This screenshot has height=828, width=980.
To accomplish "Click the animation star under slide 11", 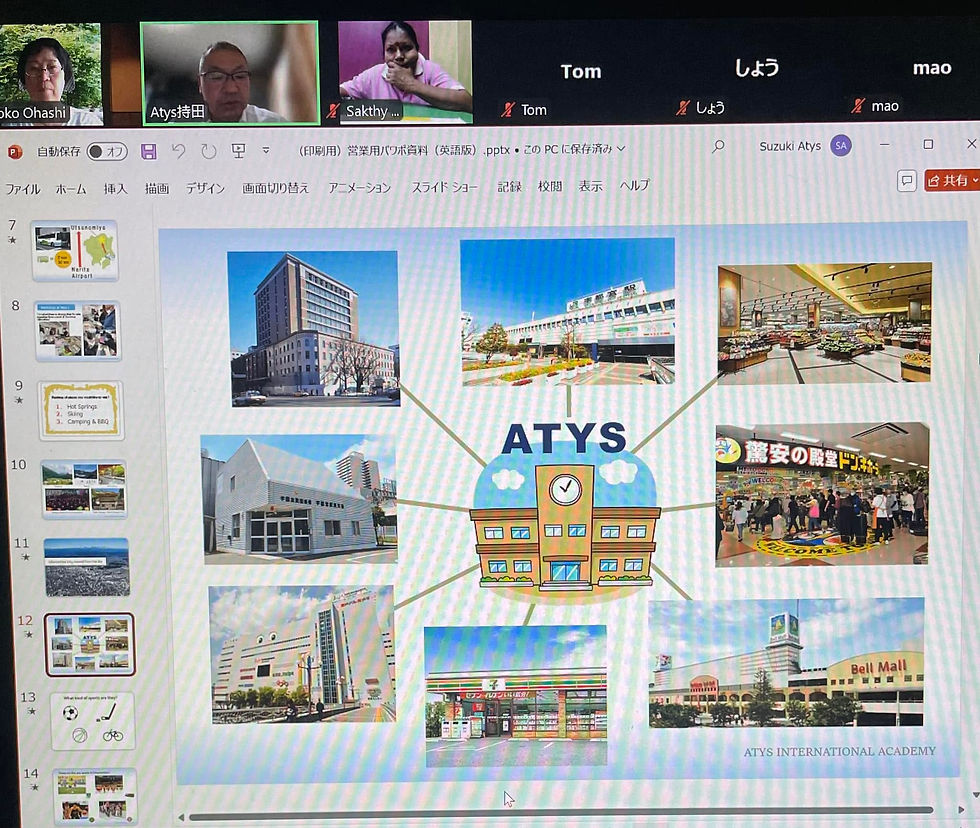I will 25,556.
